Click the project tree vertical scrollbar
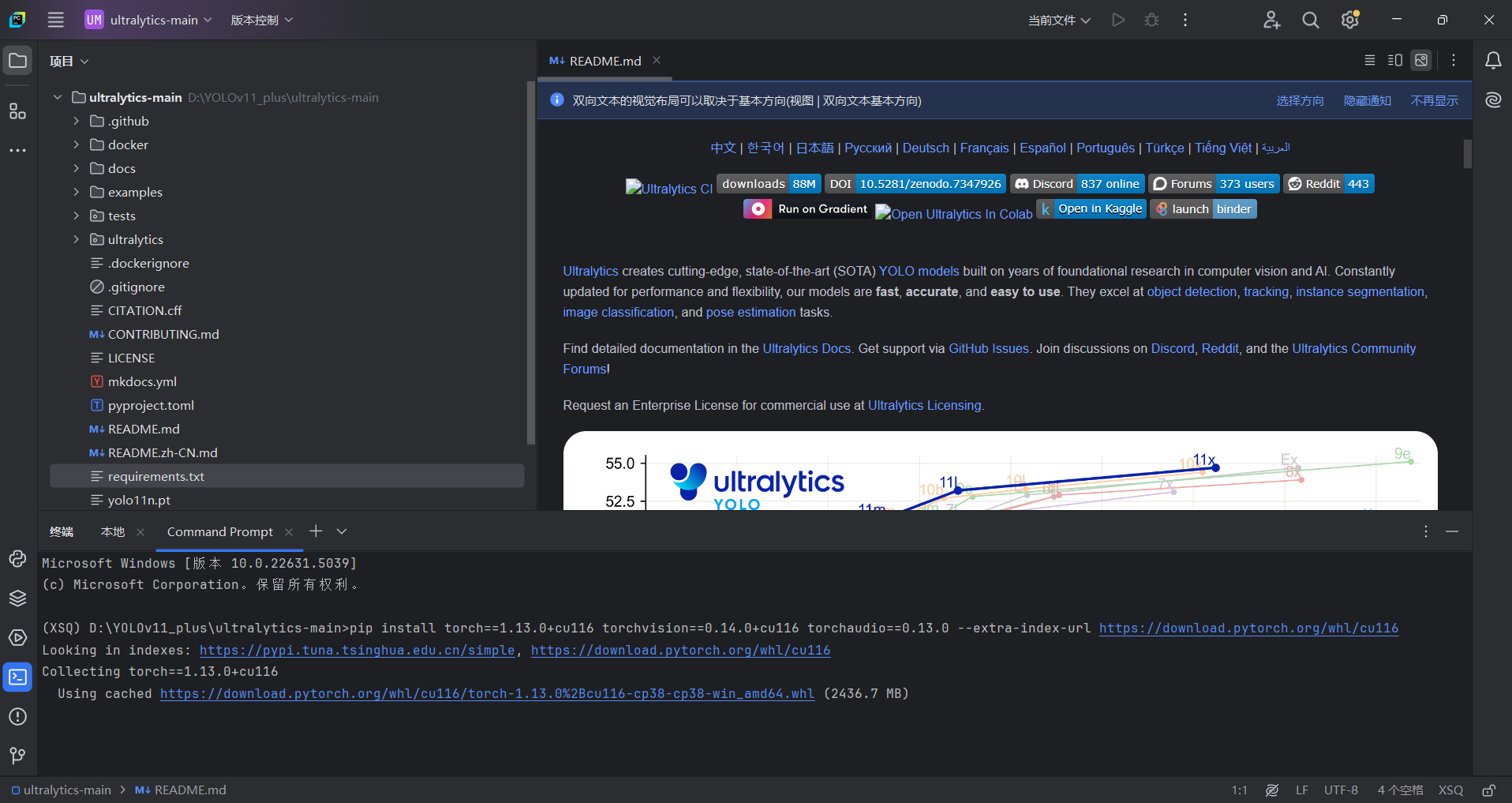Image resolution: width=1512 pixels, height=803 pixels. click(x=531, y=262)
